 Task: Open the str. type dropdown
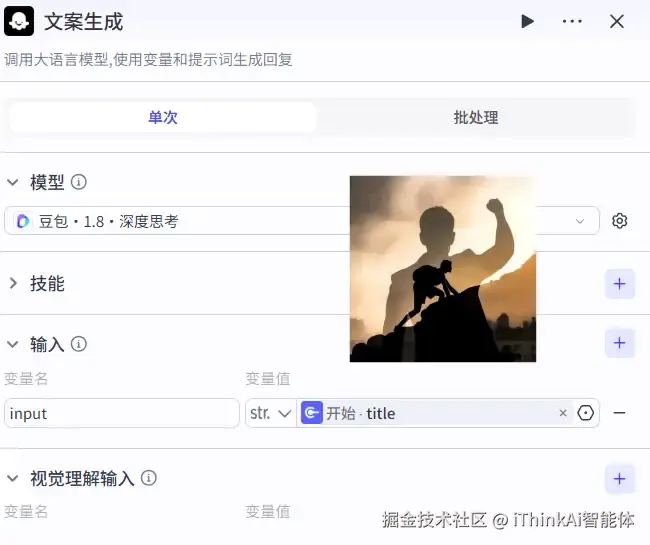click(x=271, y=413)
